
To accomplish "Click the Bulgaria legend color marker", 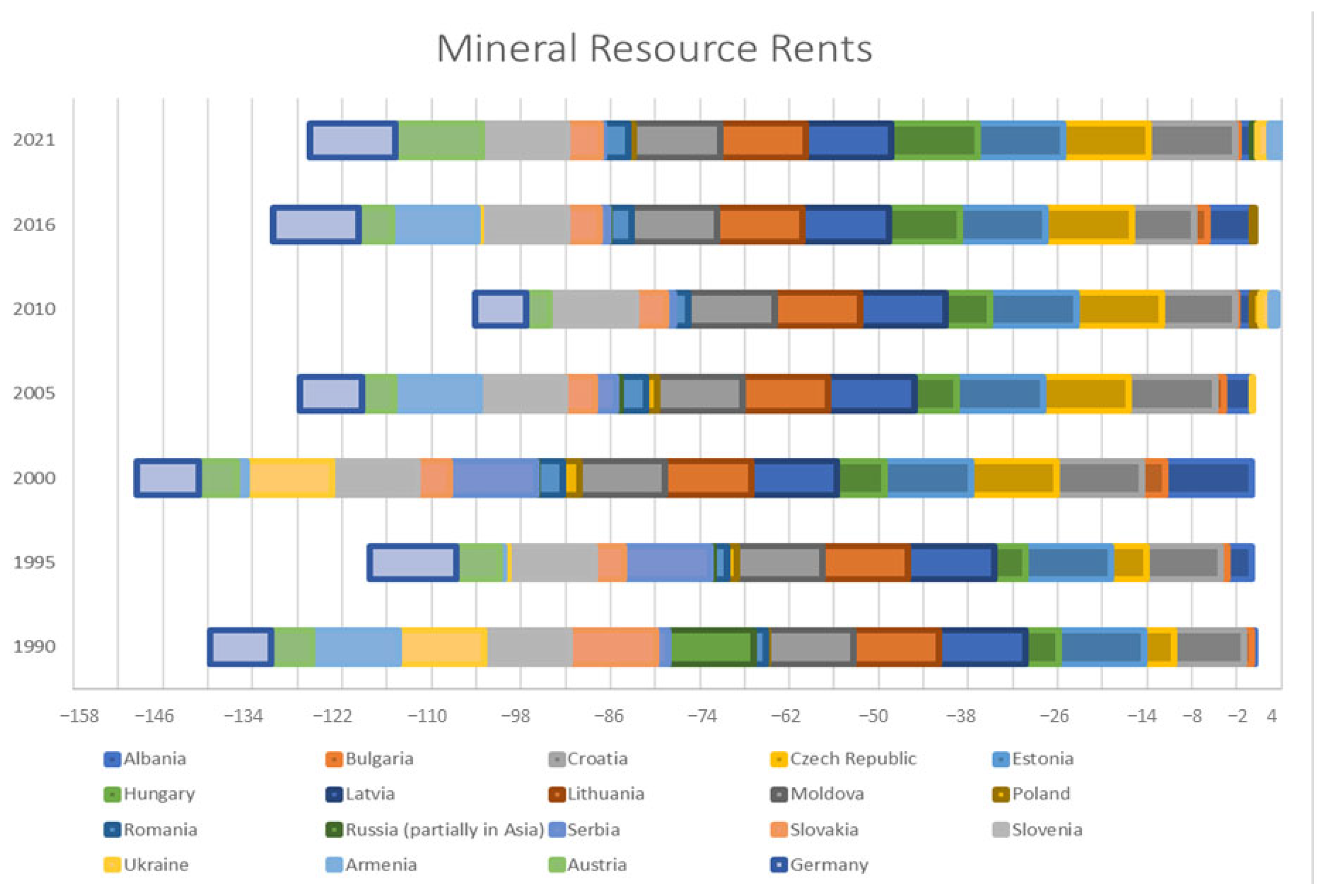I will 334,759.
